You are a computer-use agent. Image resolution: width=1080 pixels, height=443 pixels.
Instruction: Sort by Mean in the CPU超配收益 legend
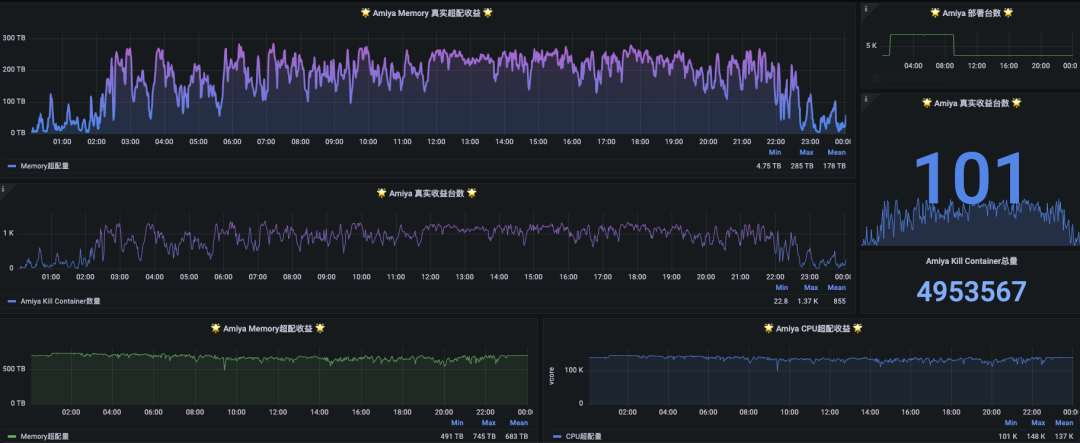[x=1065, y=422]
